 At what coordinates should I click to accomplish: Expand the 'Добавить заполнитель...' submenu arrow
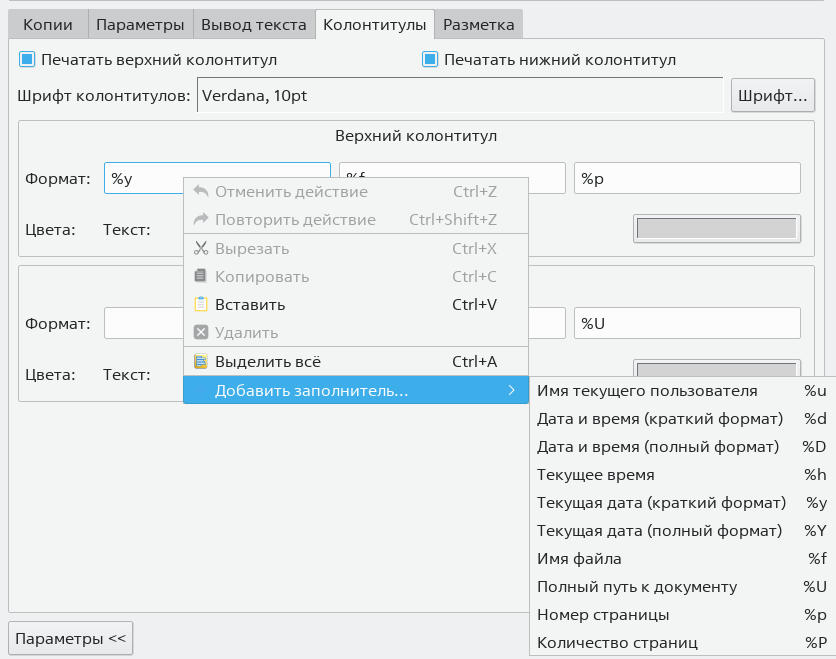(511, 391)
